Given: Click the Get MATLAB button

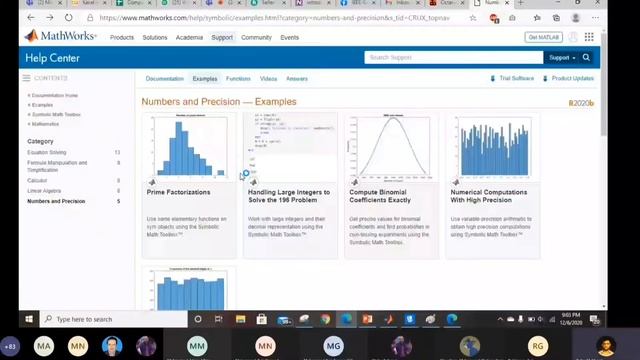Looking at the screenshot, I should click(543, 37).
